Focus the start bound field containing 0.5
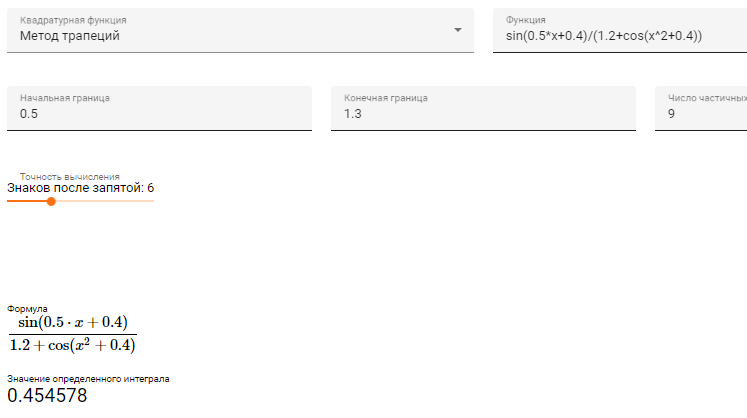 coord(160,115)
